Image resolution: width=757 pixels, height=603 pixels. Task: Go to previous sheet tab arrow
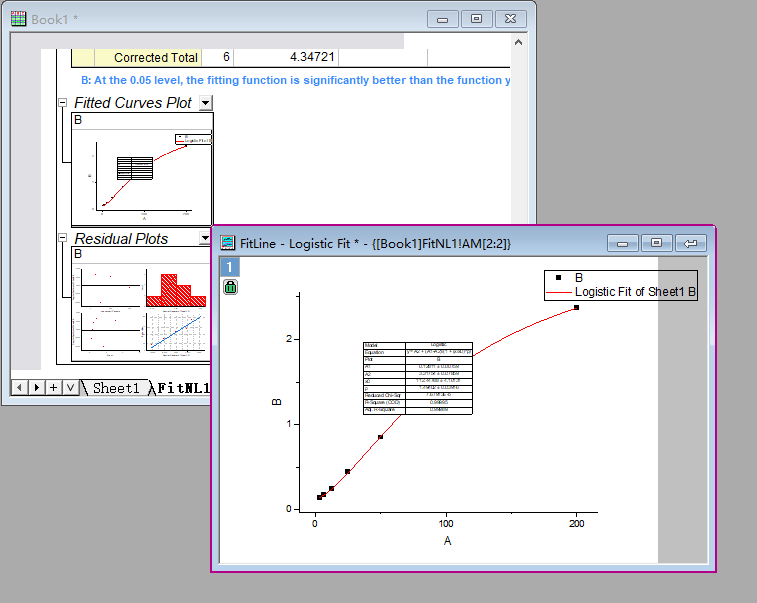tap(19, 388)
